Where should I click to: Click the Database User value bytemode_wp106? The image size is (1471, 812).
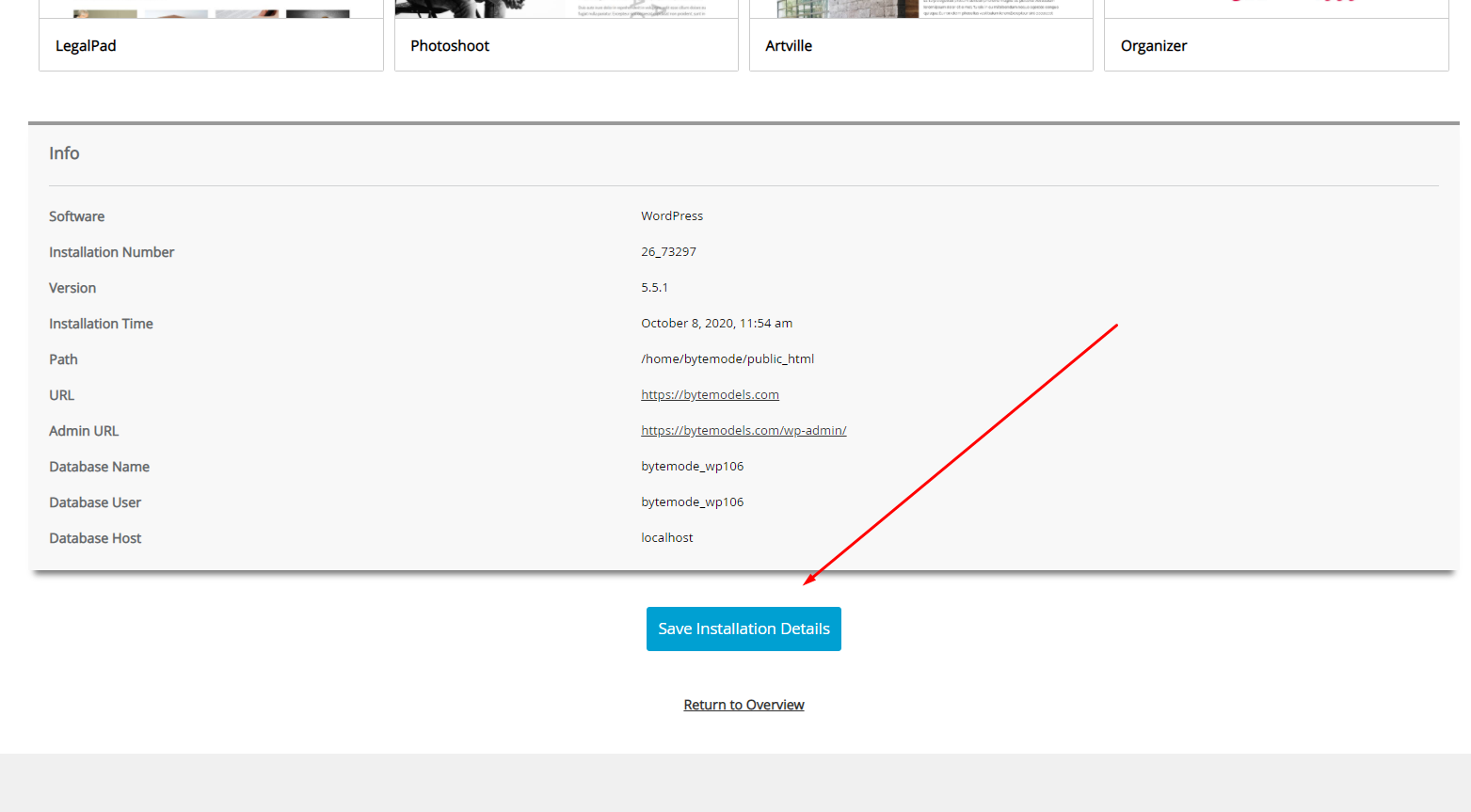[692, 502]
